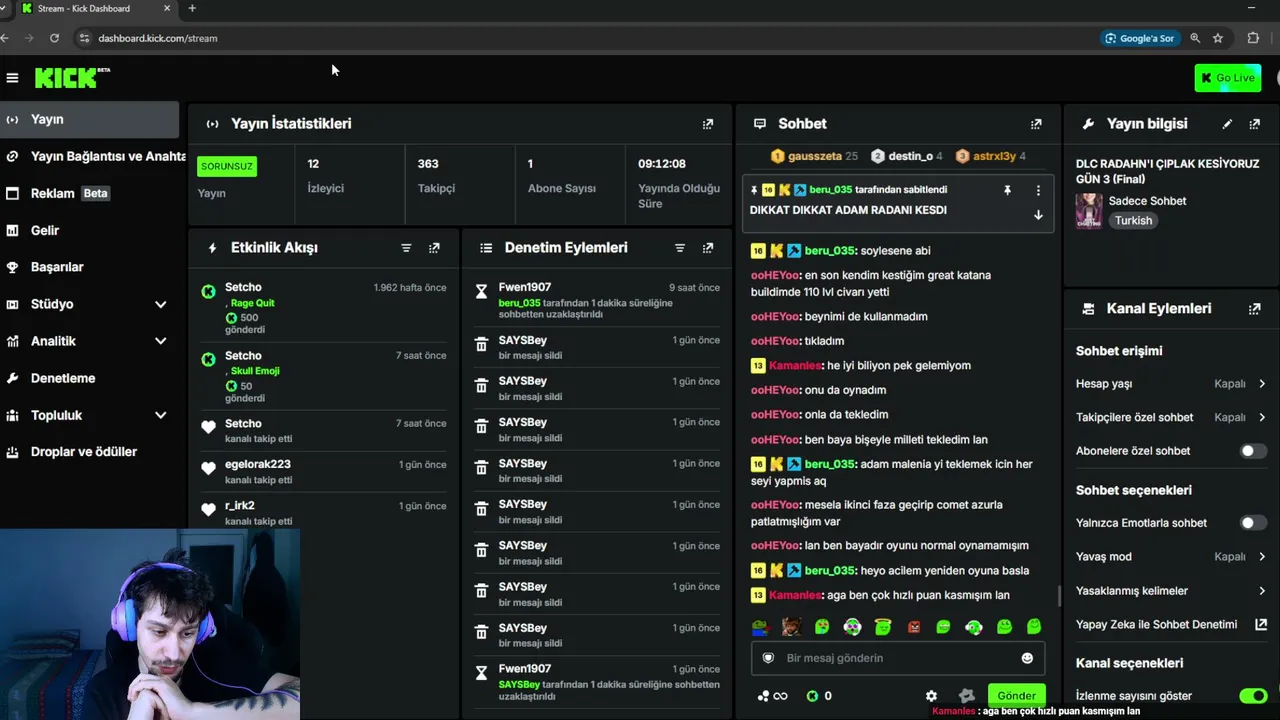Screen dimensions: 1280x720
Task: Open Takipçilere özel sohbet setting options
Action: point(1171,418)
